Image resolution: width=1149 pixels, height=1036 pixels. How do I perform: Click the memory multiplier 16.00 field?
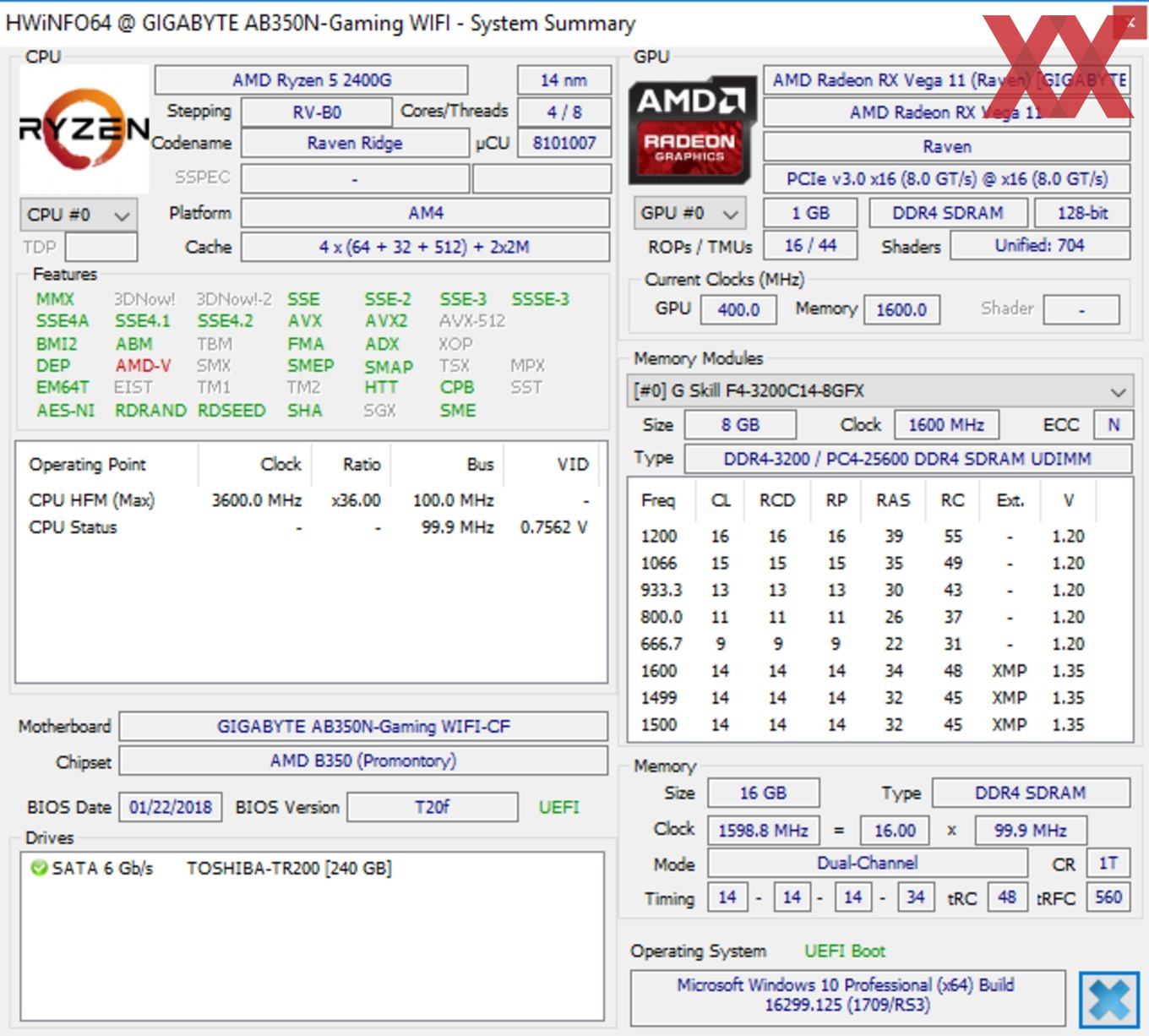point(895,831)
